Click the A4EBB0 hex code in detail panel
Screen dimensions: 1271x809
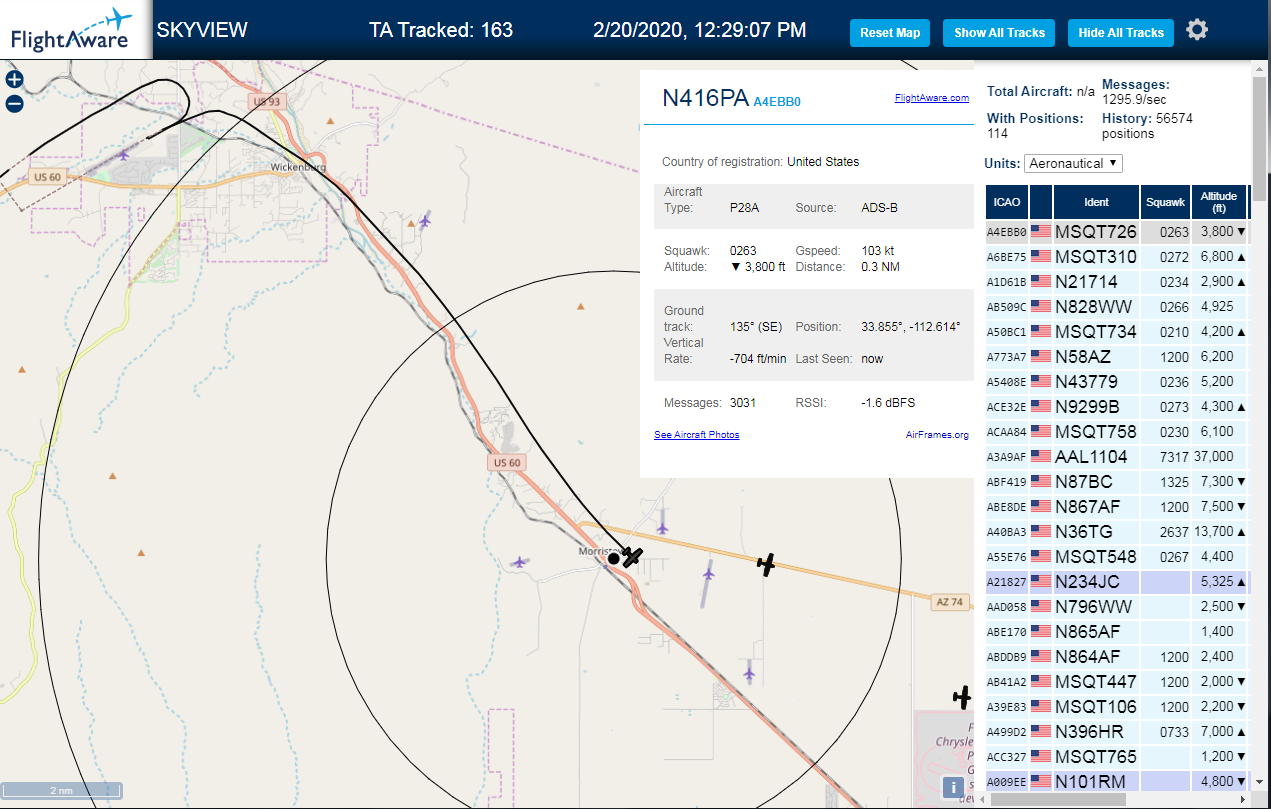pos(777,102)
